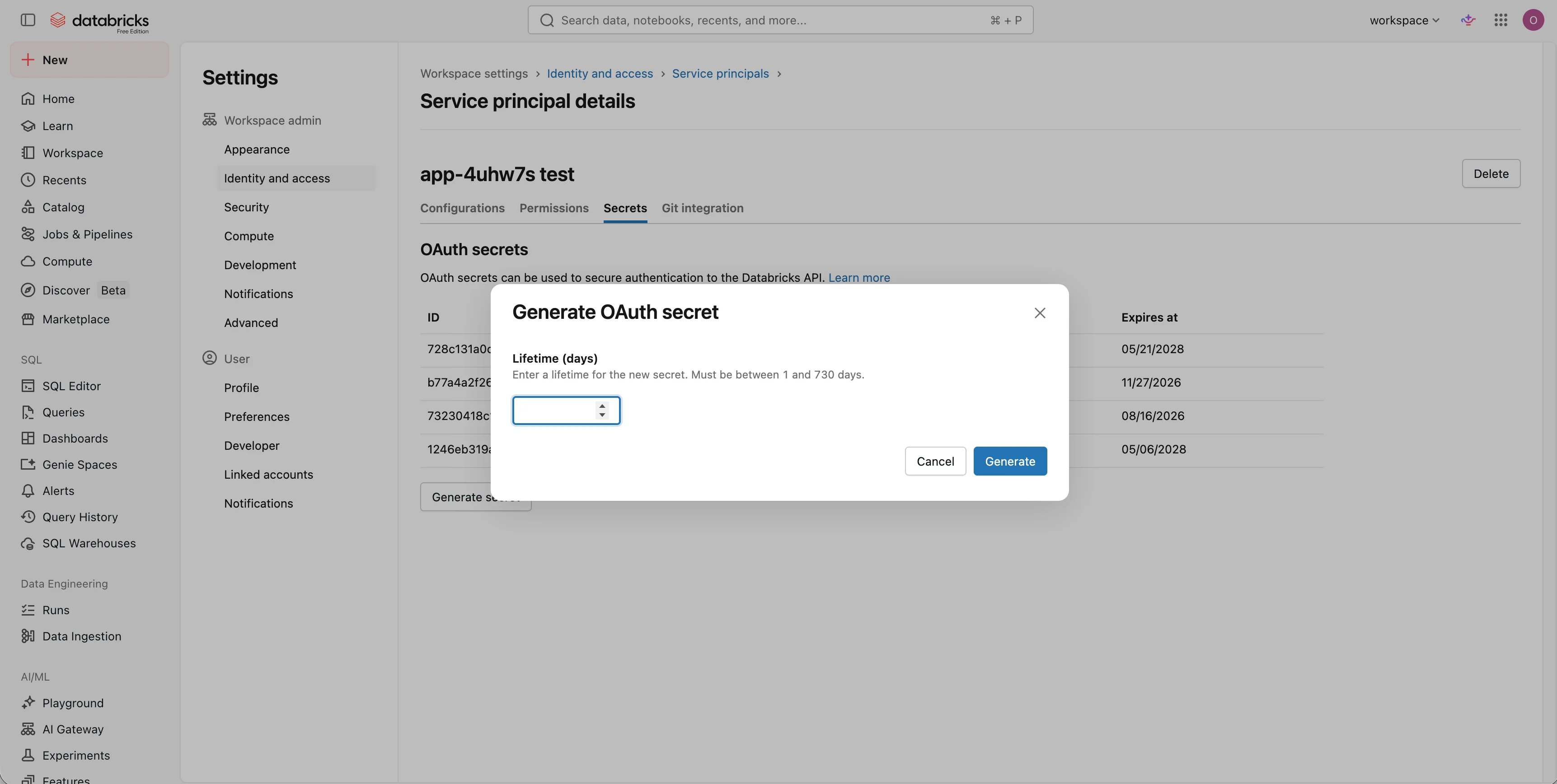Click the Delete service principal button

click(x=1491, y=174)
